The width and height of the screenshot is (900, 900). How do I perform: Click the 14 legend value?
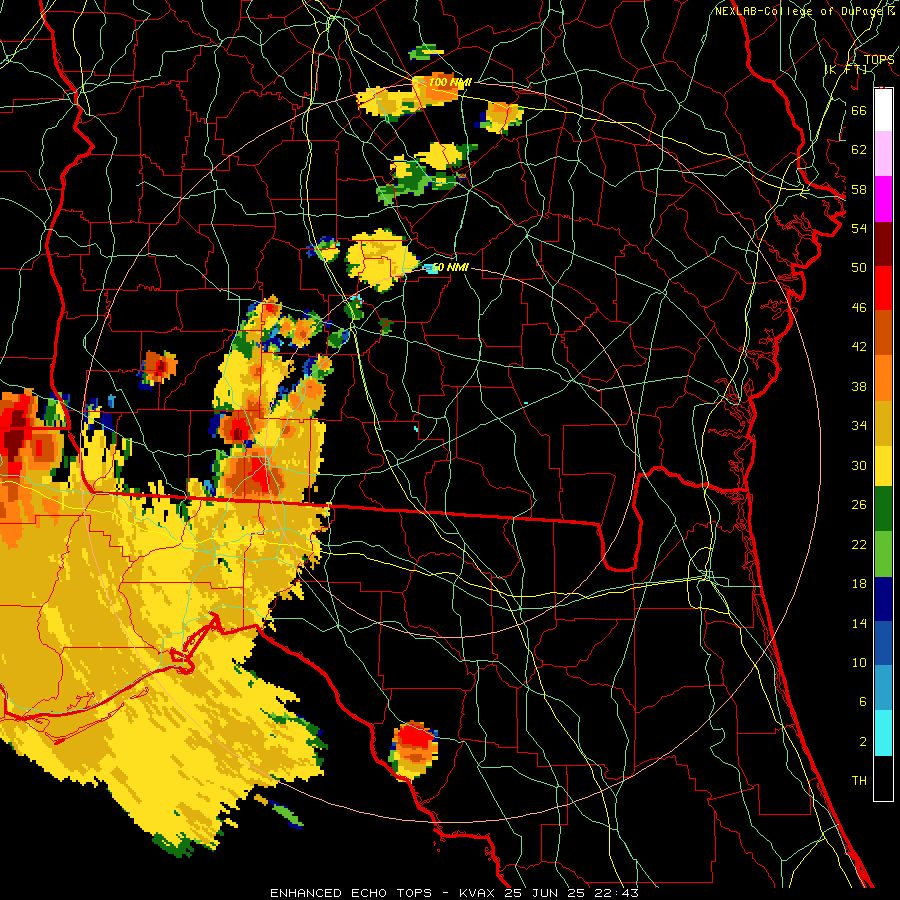pyautogui.click(x=859, y=623)
